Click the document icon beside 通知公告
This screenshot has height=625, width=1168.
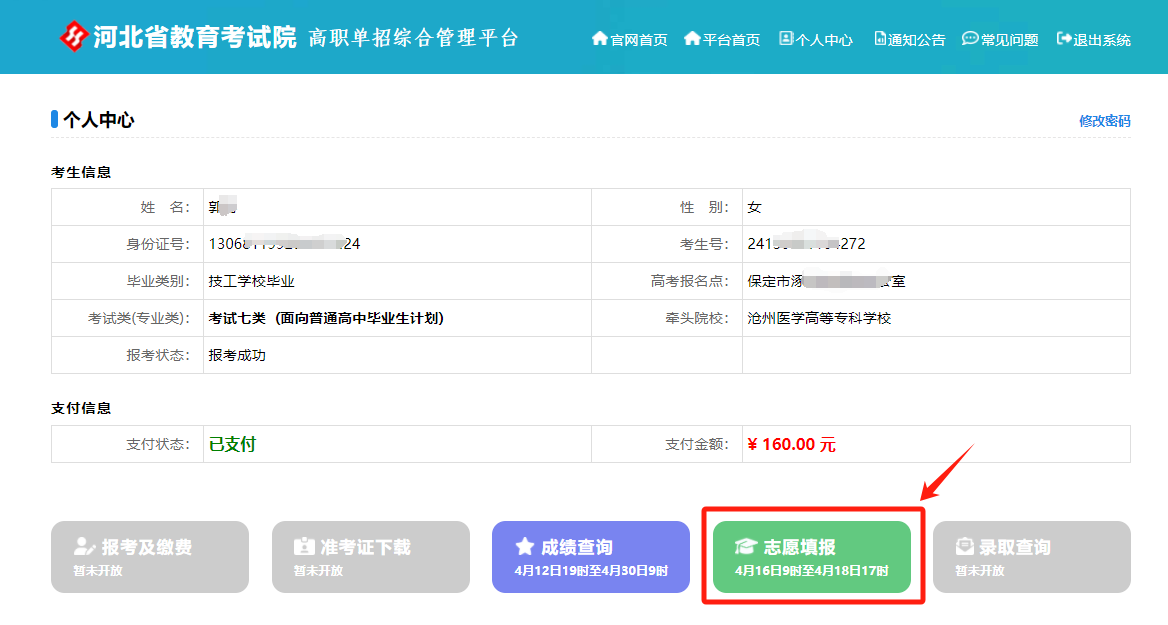tap(880, 39)
